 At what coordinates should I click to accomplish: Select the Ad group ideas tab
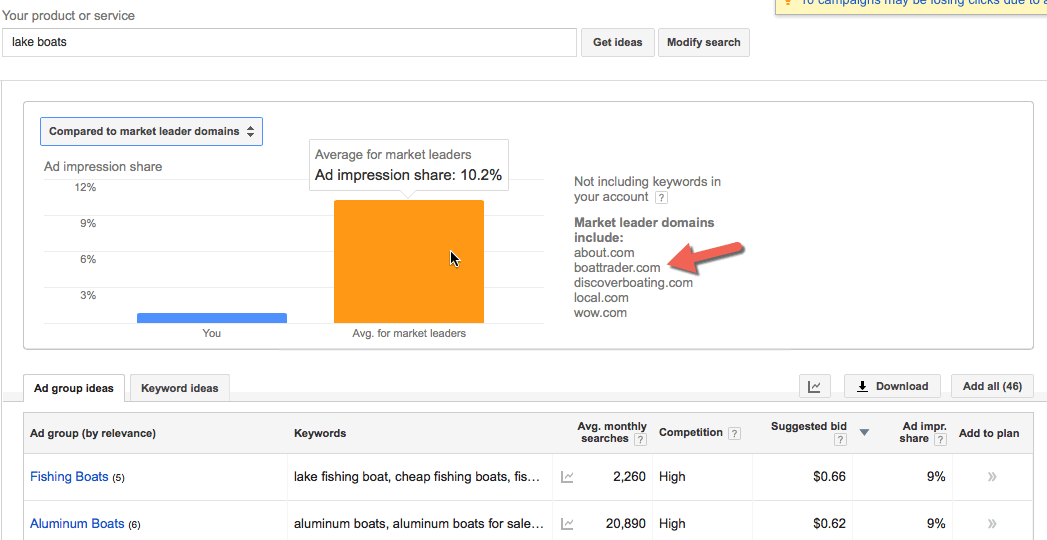point(74,388)
